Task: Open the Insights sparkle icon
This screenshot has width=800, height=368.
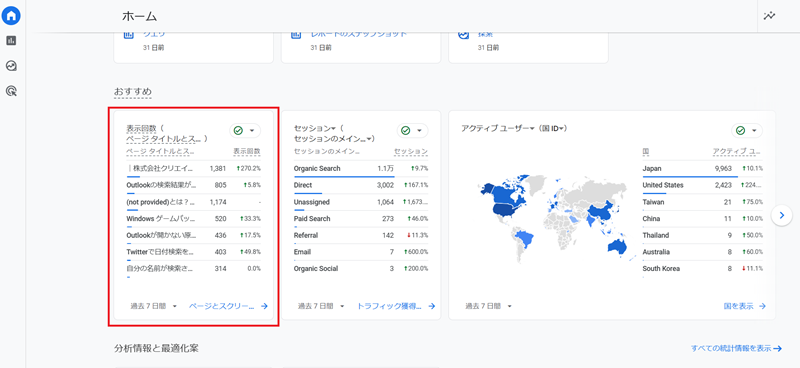Action: point(769,16)
